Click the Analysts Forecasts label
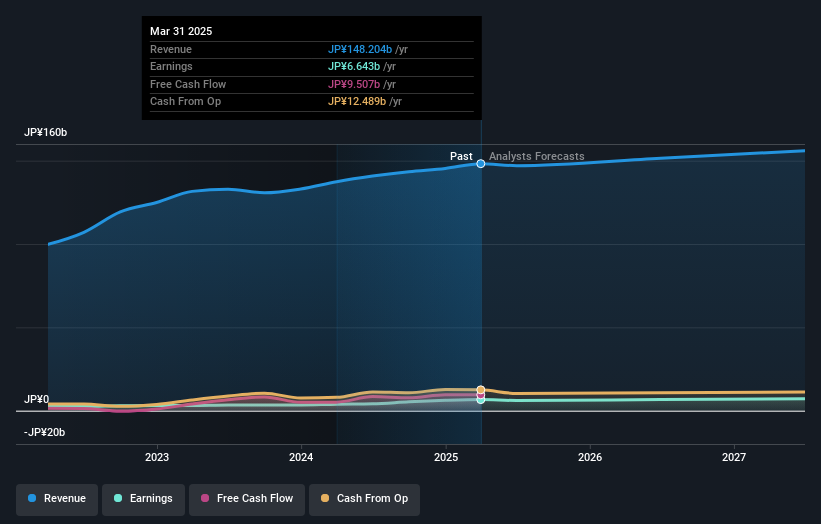 click(x=537, y=156)
